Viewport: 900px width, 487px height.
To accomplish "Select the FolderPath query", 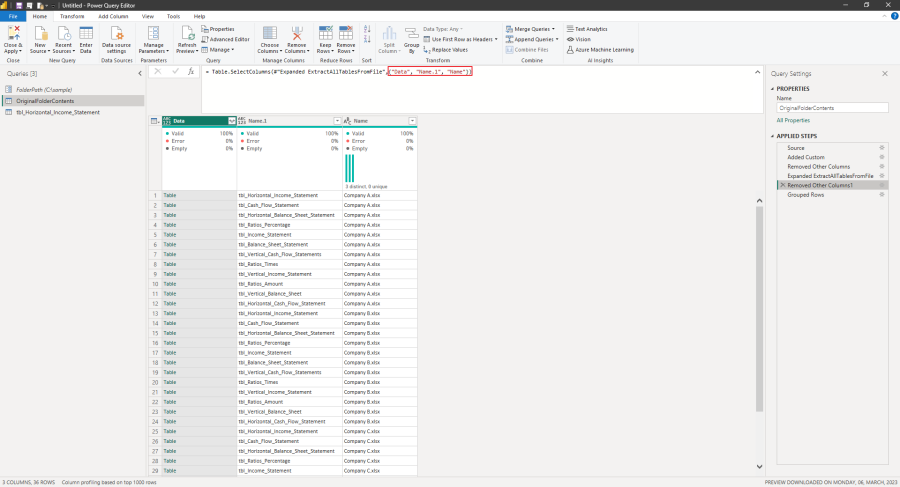I will tap(44, 90).
